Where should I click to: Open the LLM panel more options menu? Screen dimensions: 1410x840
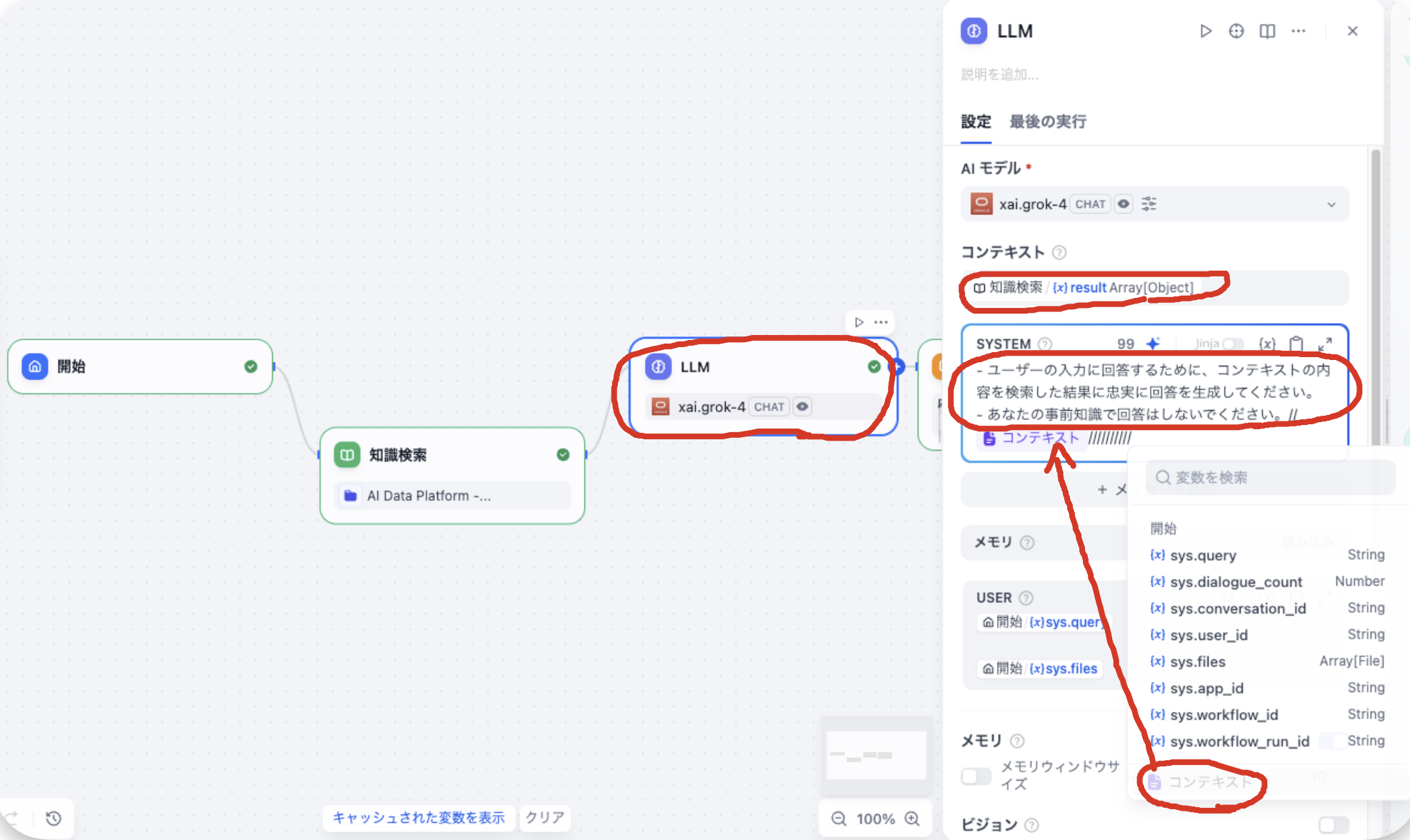pos(1298,31)
